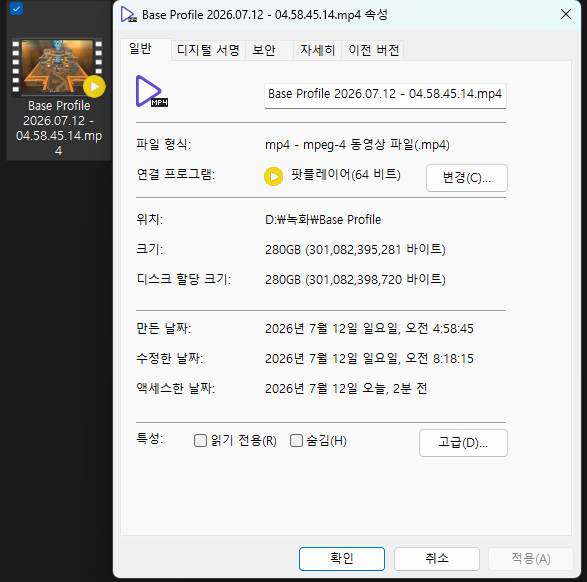Click the file name input field
This screenshot has height=582, width=587.
pyautogui.click(x=385, y=96)
